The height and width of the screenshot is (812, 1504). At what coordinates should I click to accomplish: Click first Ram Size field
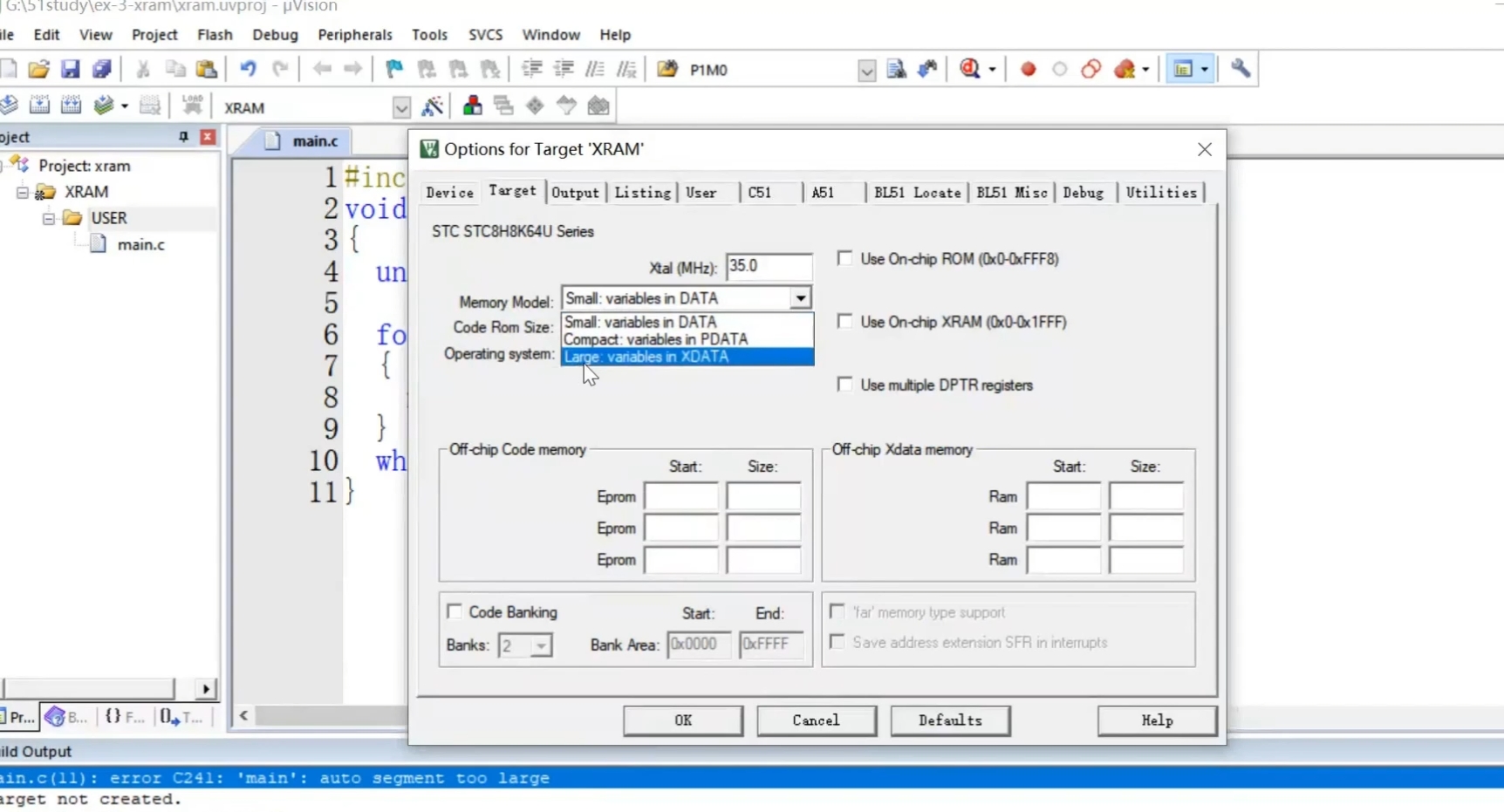1145,496
